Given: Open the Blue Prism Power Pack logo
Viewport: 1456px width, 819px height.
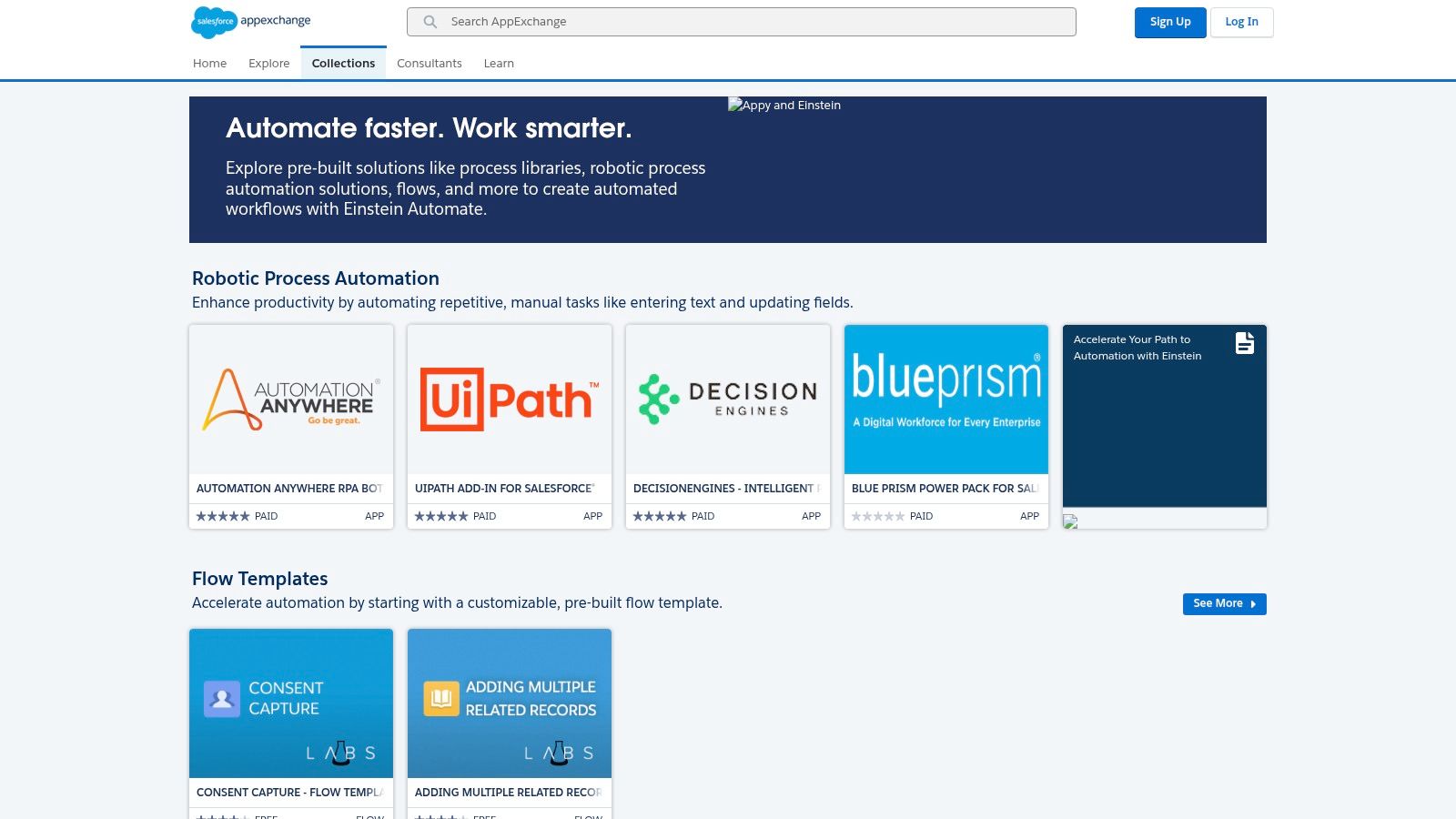Looking at the screenshot, I should pos(945,399).
